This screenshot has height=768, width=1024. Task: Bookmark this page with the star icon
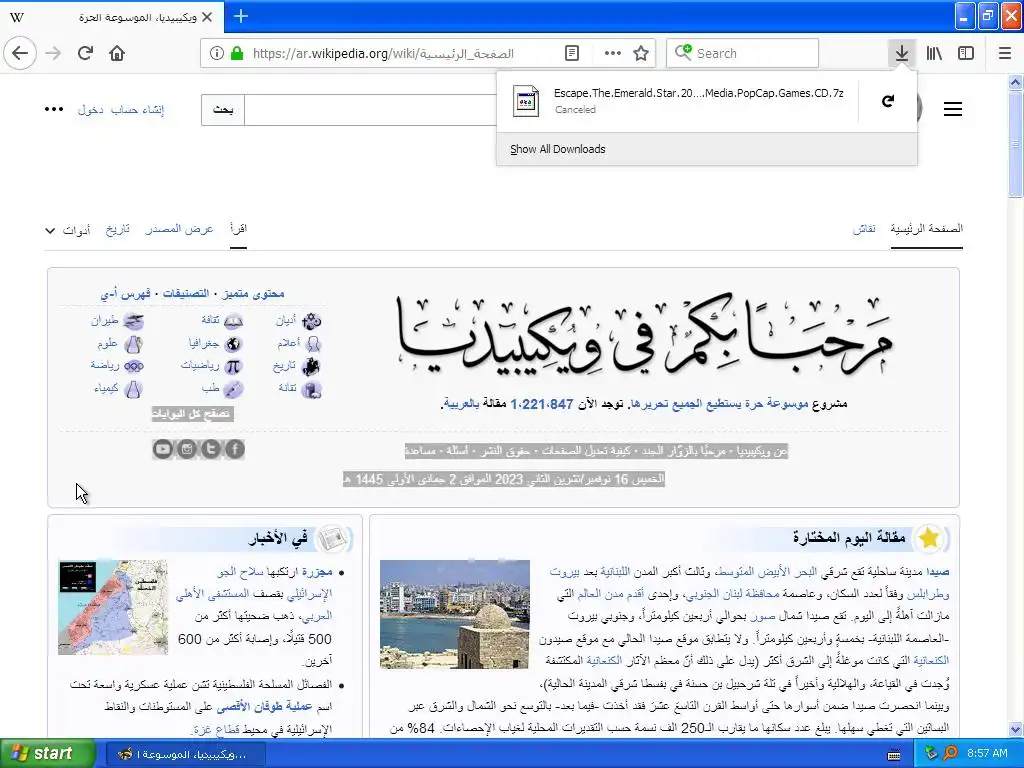pyautogui.click(x=641, y=54)
